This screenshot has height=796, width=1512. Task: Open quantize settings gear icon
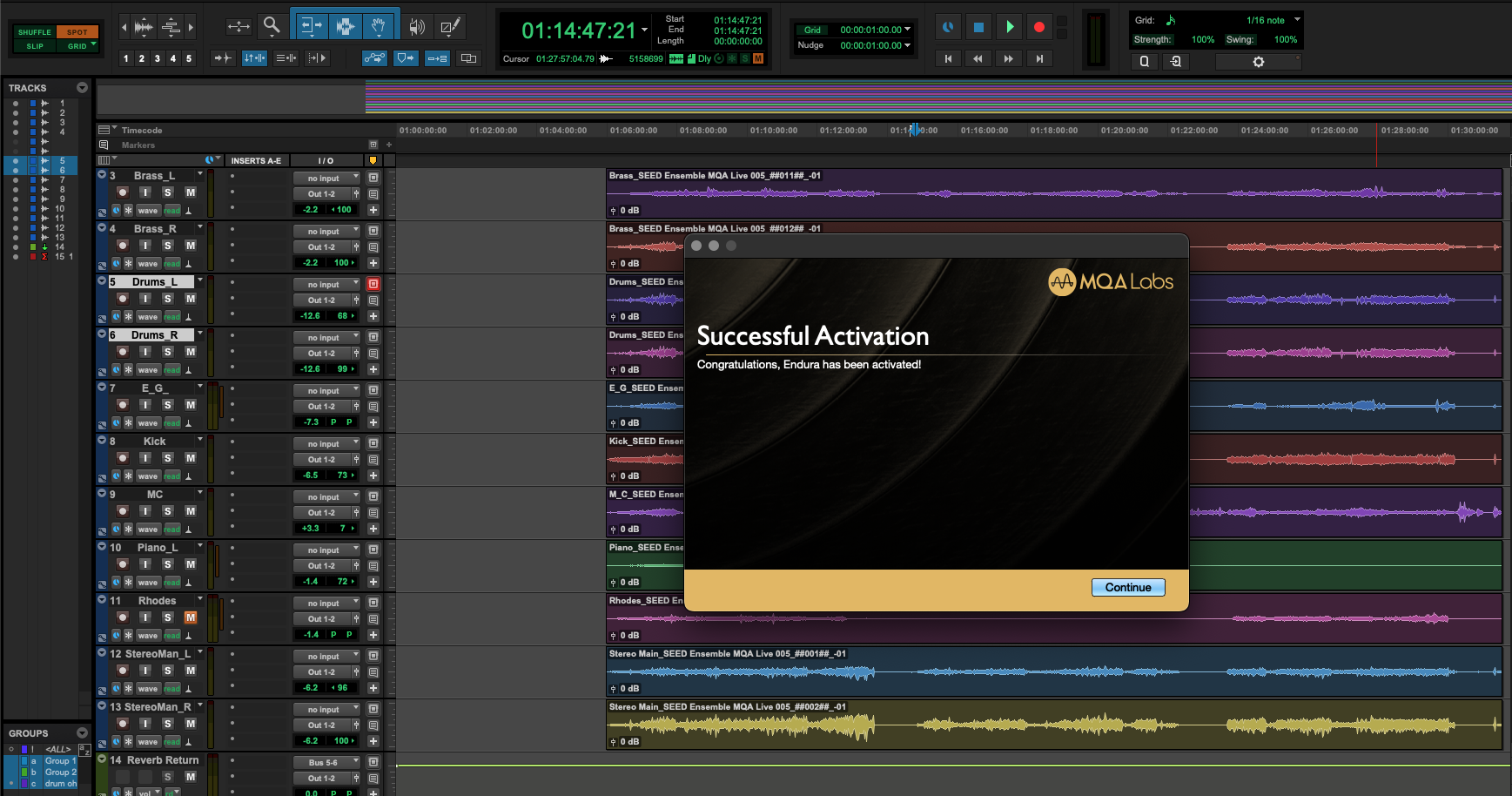point(1258,62)
